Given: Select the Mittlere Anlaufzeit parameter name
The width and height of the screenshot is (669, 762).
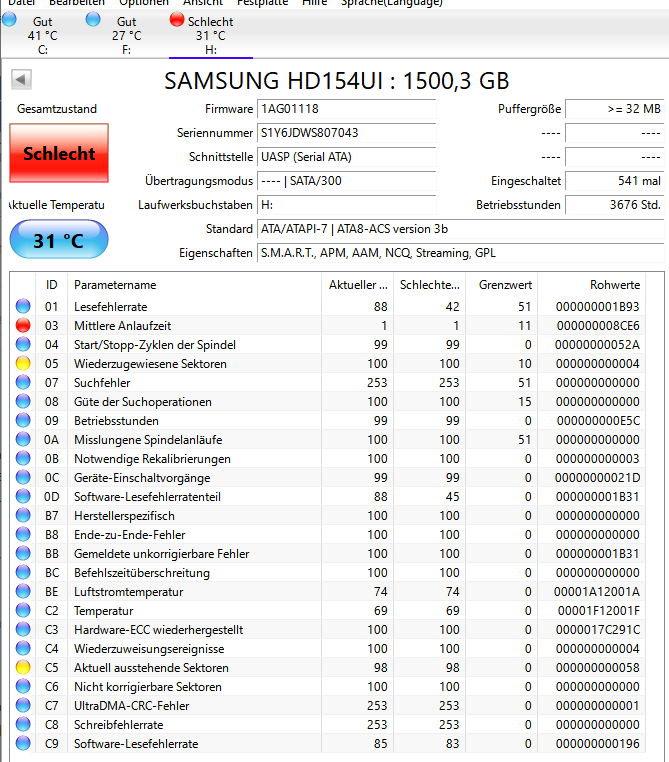Looking at the screenshot, I should (122, 326).
